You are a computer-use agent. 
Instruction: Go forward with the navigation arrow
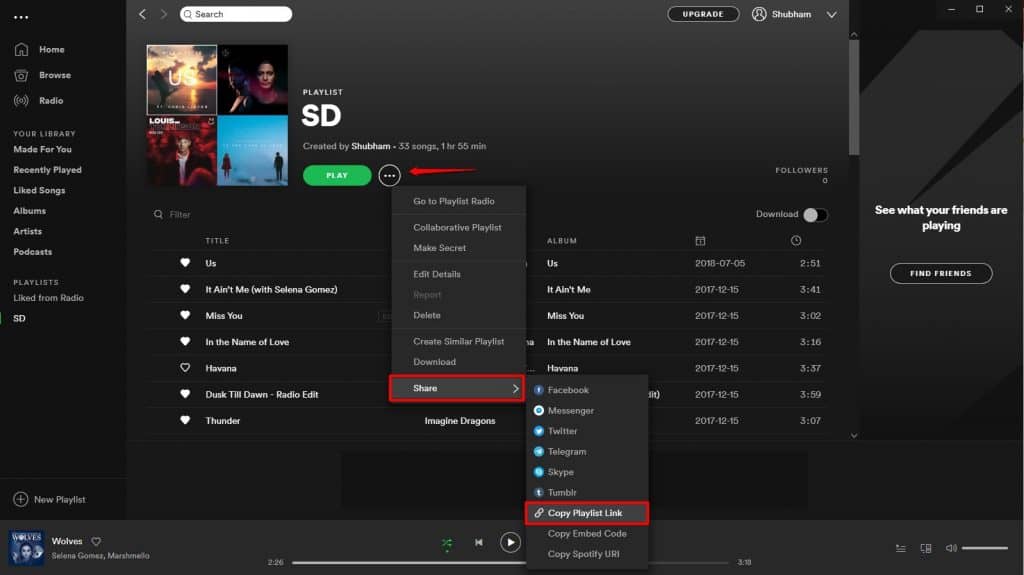coord(163,14)
